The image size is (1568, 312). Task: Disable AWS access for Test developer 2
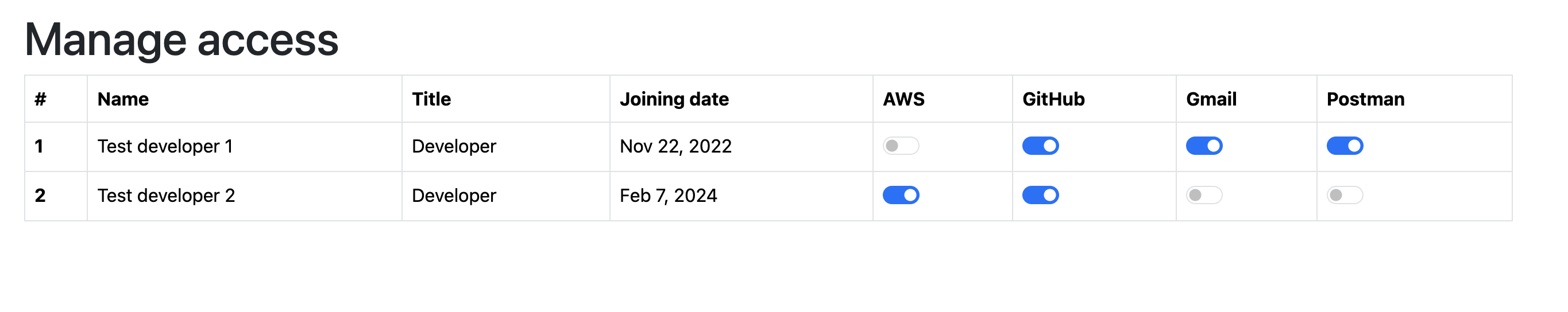point(901,195)
